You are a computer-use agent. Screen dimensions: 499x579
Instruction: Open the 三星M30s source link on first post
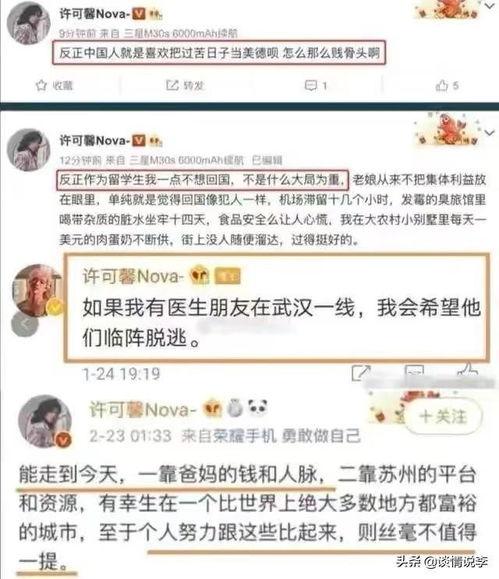click(x=180, y=34)
